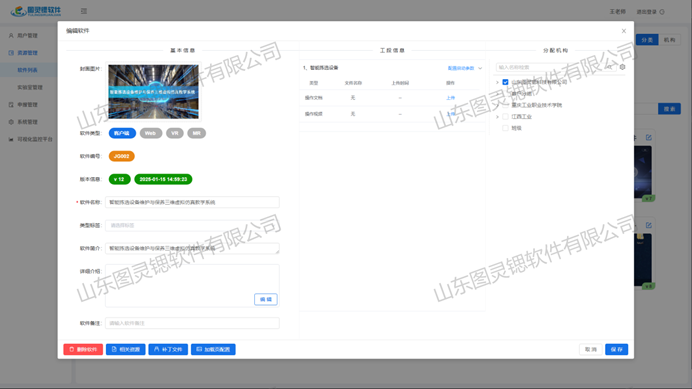Click the orange JG002 software number tag
The height and width of the screenshot is (389, 692).
tap(121, 156)
